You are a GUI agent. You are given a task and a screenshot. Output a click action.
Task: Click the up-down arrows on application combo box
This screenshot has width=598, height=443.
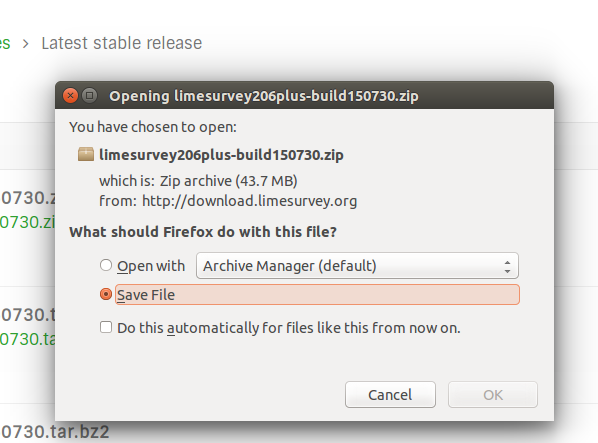(507, 266)
